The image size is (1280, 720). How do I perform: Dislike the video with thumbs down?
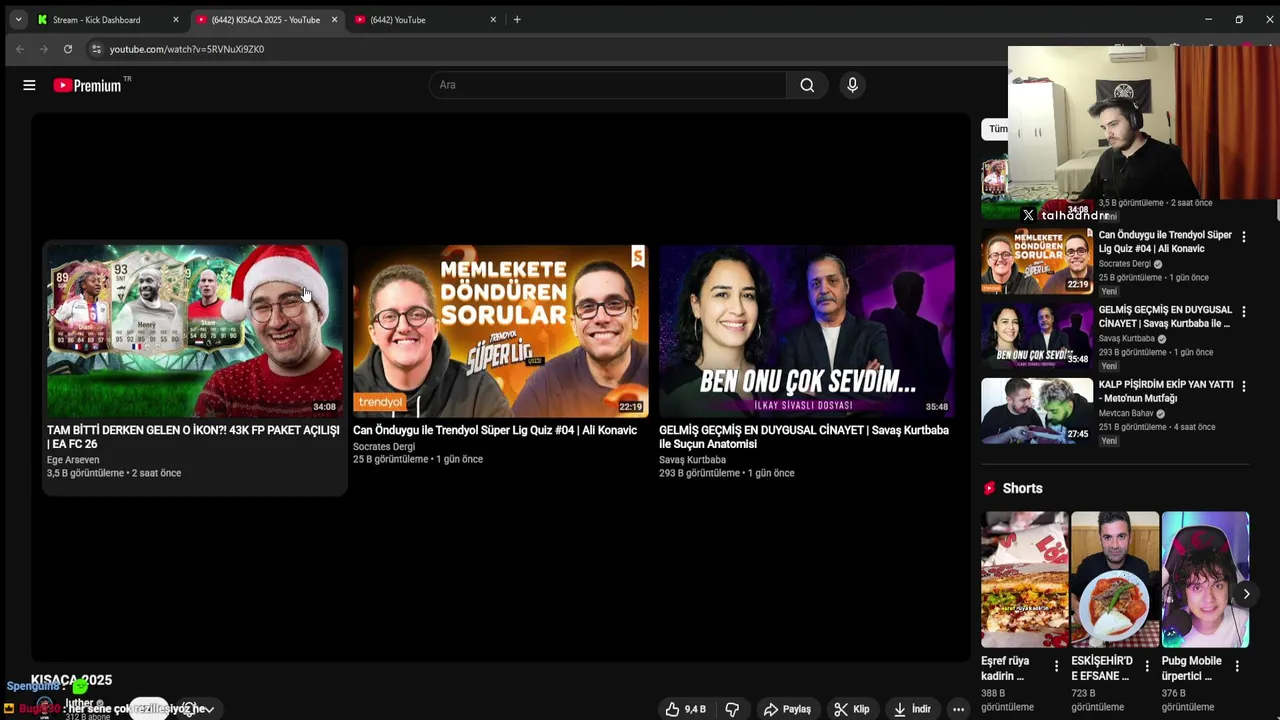click(732, 709)
